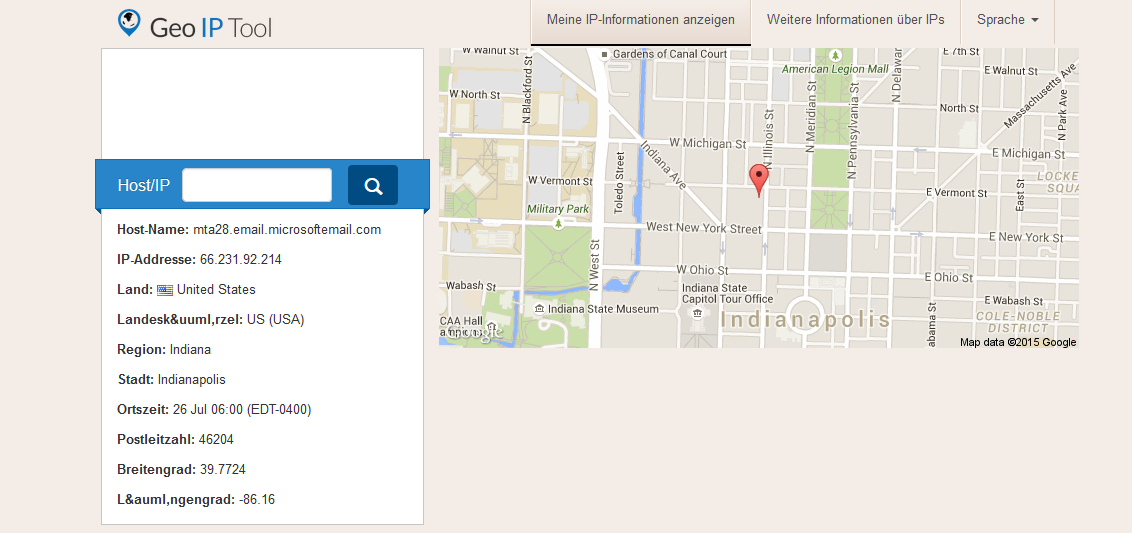Click the Host-Name mta28.email.microsoftemail.com value
The image size is (1132, 533).
click(287, 230)
